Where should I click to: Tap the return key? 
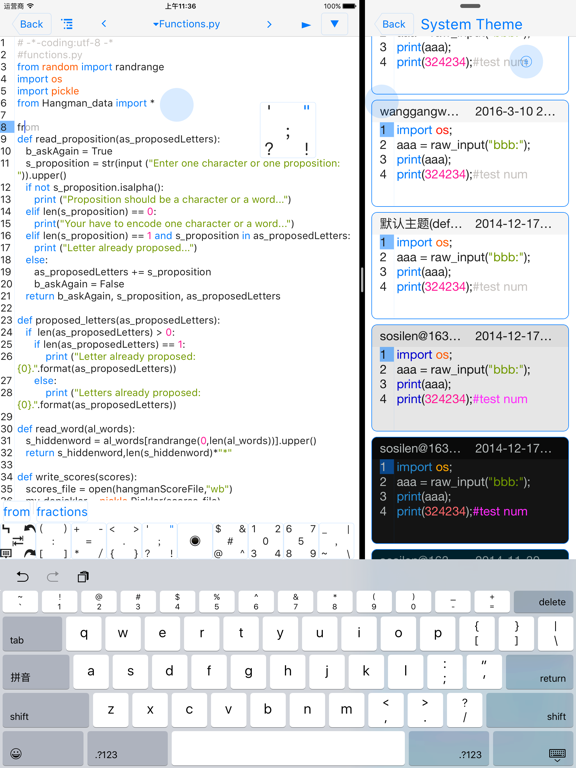tap(539, 672)
